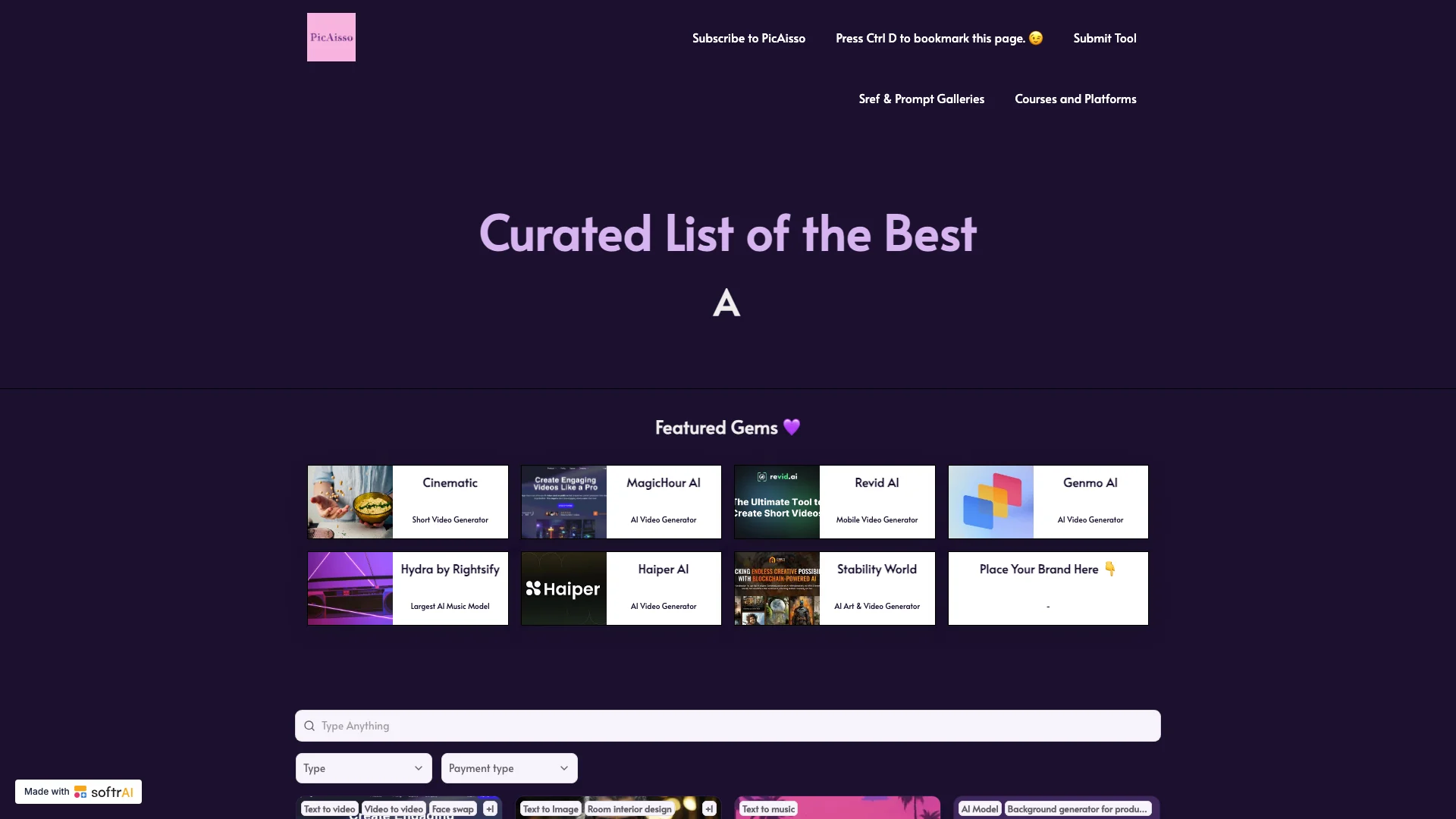The height and width of the screenshot is (819, 1456).
Task: Click the Face swap filter tag
Action: (x=452, y=808)
